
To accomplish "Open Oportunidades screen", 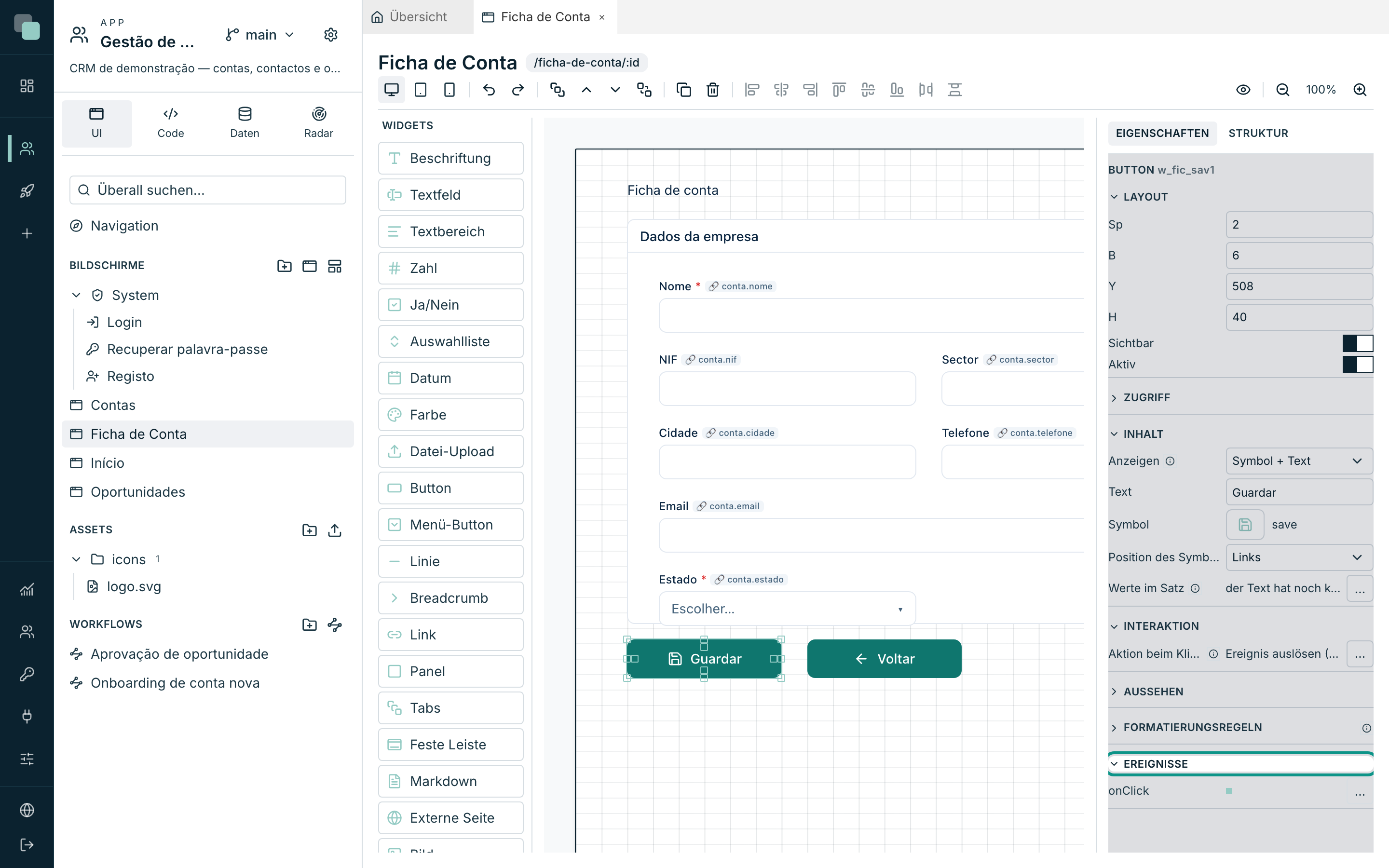I will 207,492.
